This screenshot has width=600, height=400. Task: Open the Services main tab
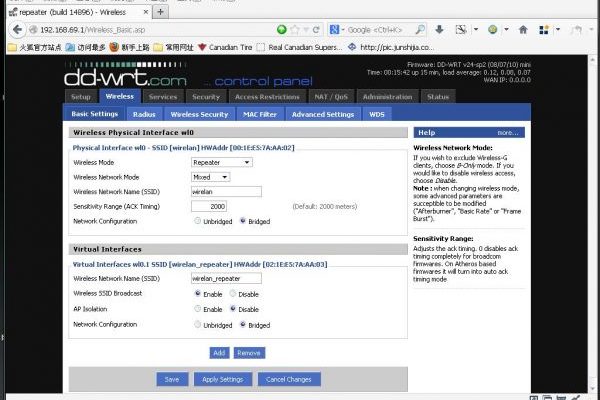[x=163, y=97]
